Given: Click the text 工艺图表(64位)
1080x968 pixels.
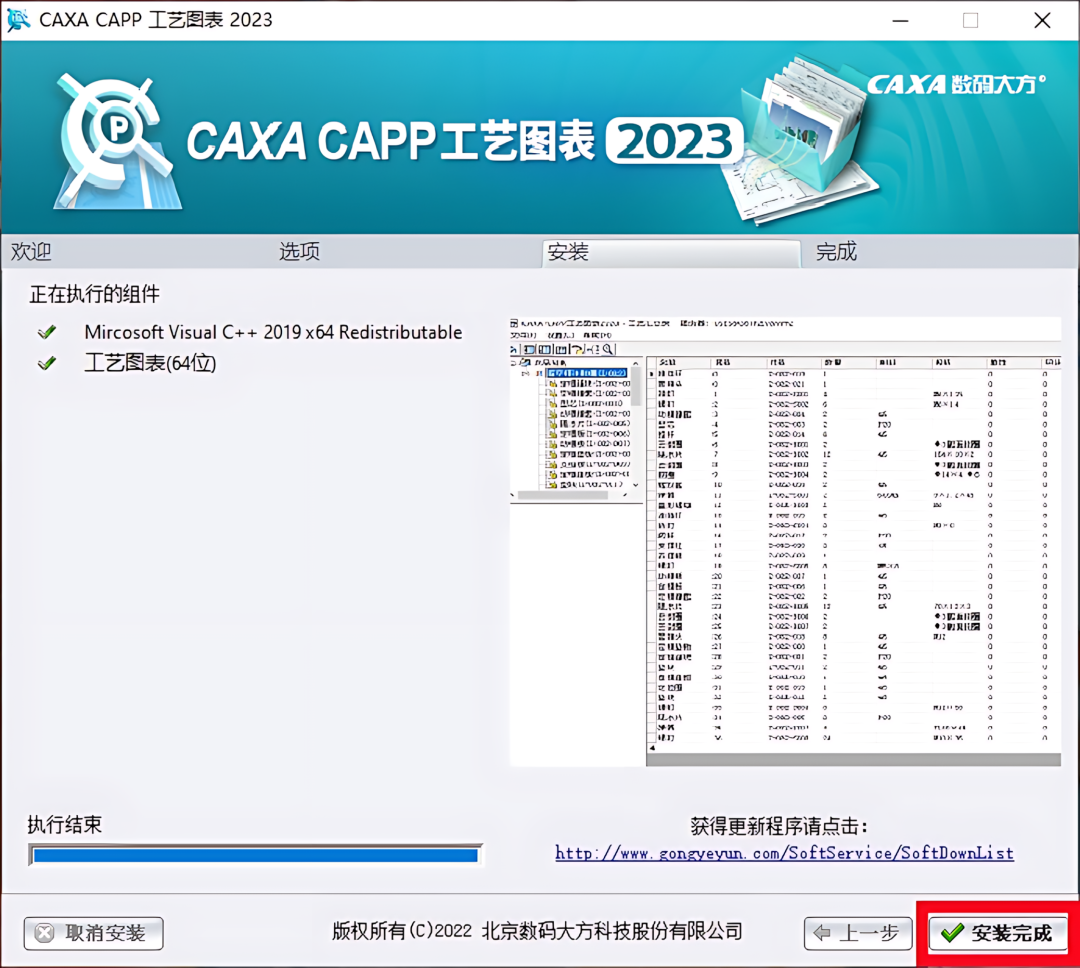Looking at the screenshot, I should point(150,363).
